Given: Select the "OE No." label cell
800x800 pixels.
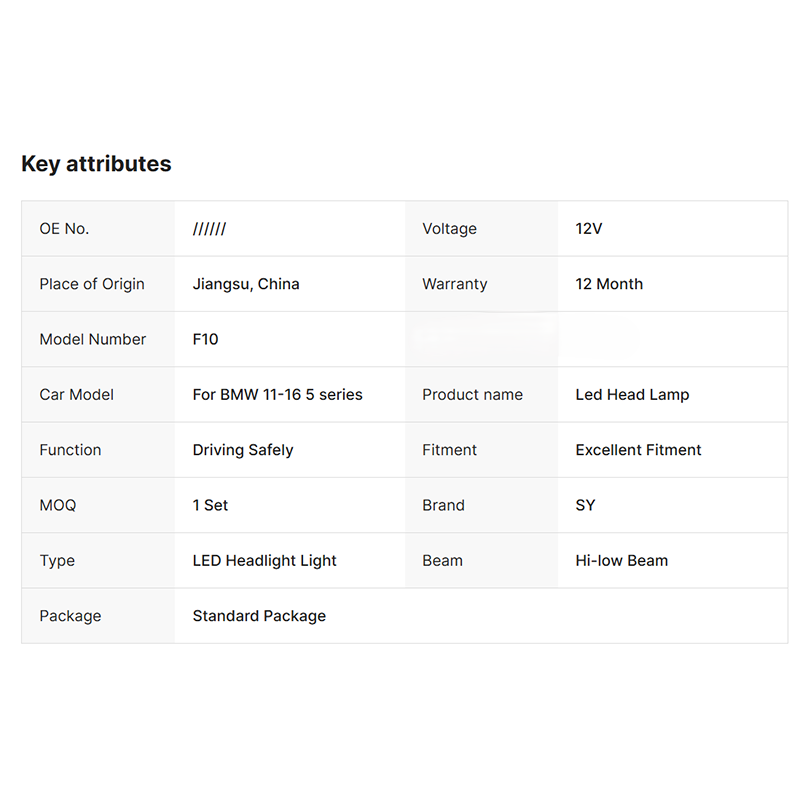Looking at the screenshot, I should pyautogui.click(x=64, y=229).
